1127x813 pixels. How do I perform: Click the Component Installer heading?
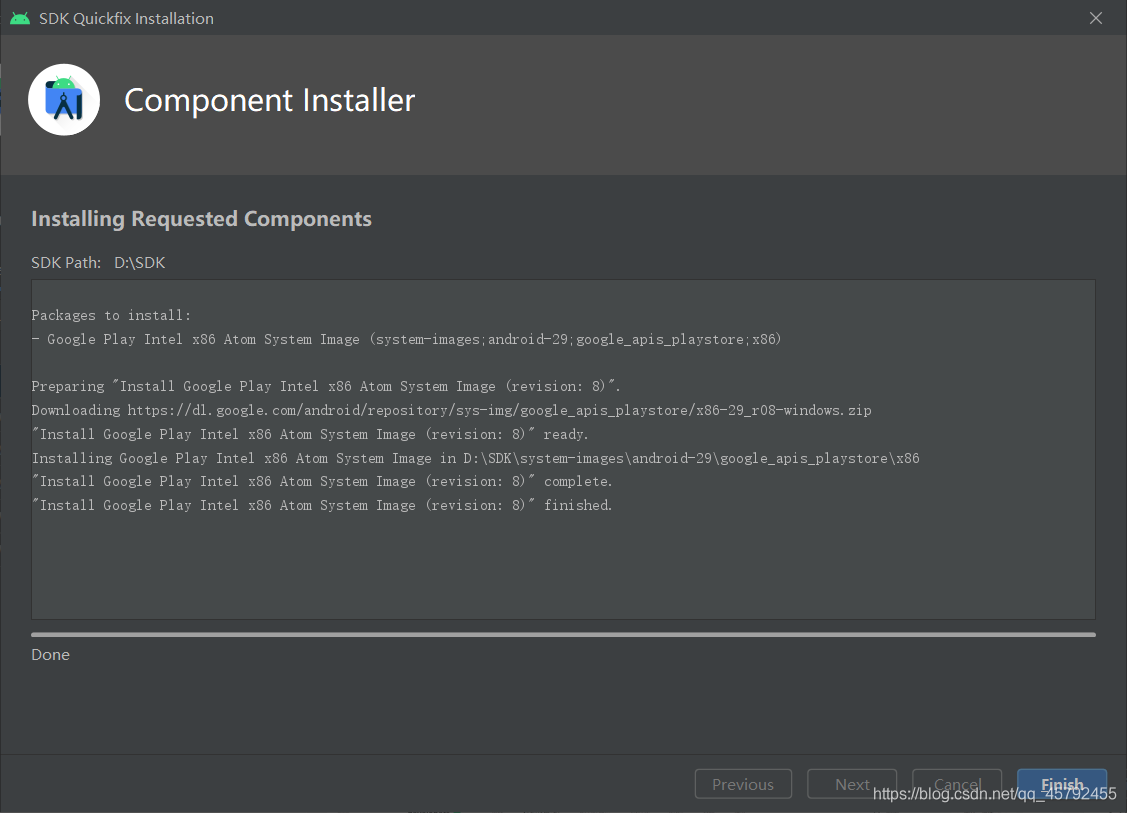point(270,100)
